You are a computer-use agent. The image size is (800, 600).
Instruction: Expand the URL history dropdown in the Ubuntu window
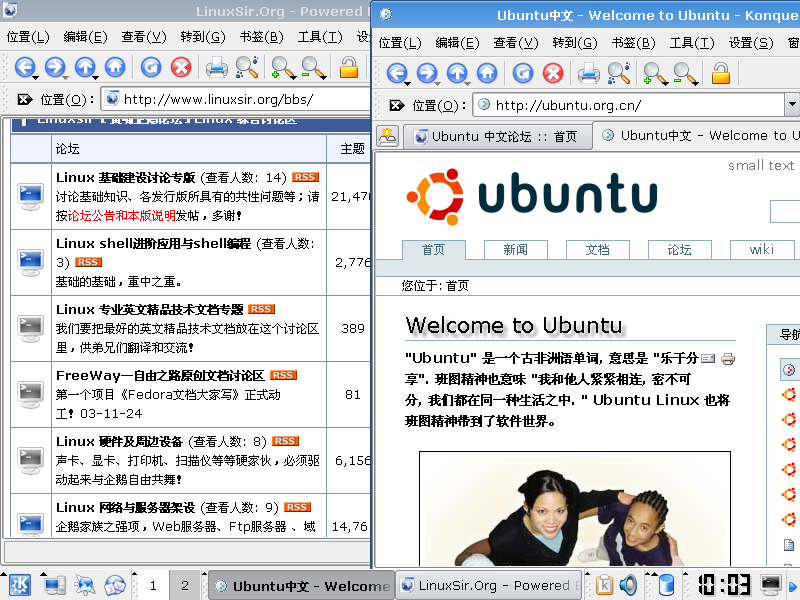pyautogui.click(x=792, y=105)
